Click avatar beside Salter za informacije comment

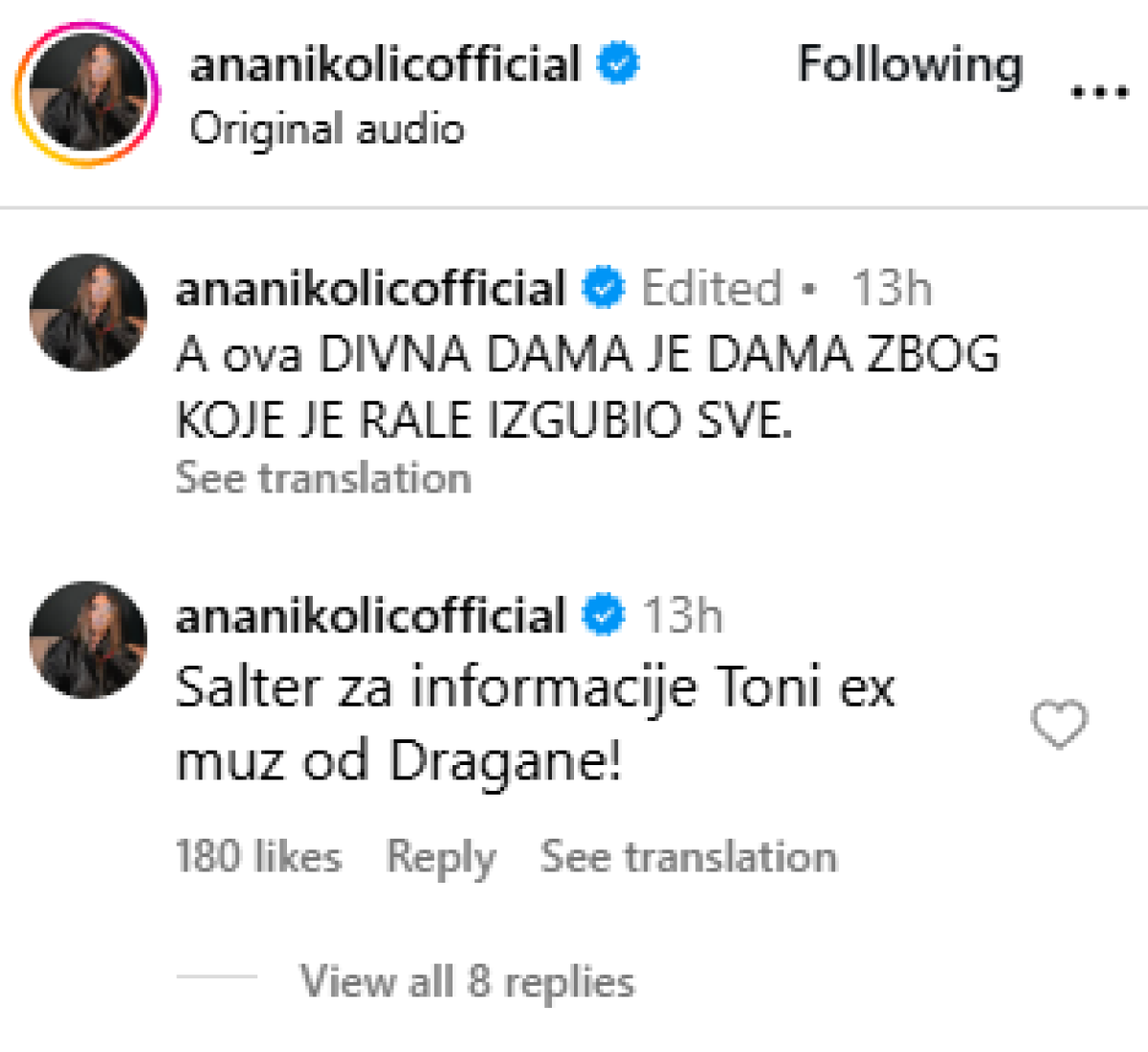(88, 639)
